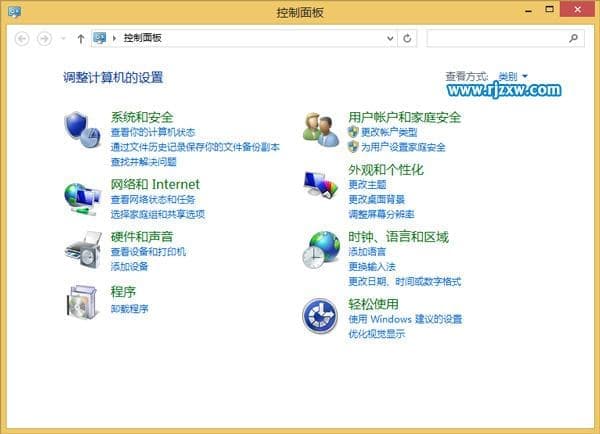
Task: Open the 轻松使用 category heading
Action: click(x=373, y=304)
